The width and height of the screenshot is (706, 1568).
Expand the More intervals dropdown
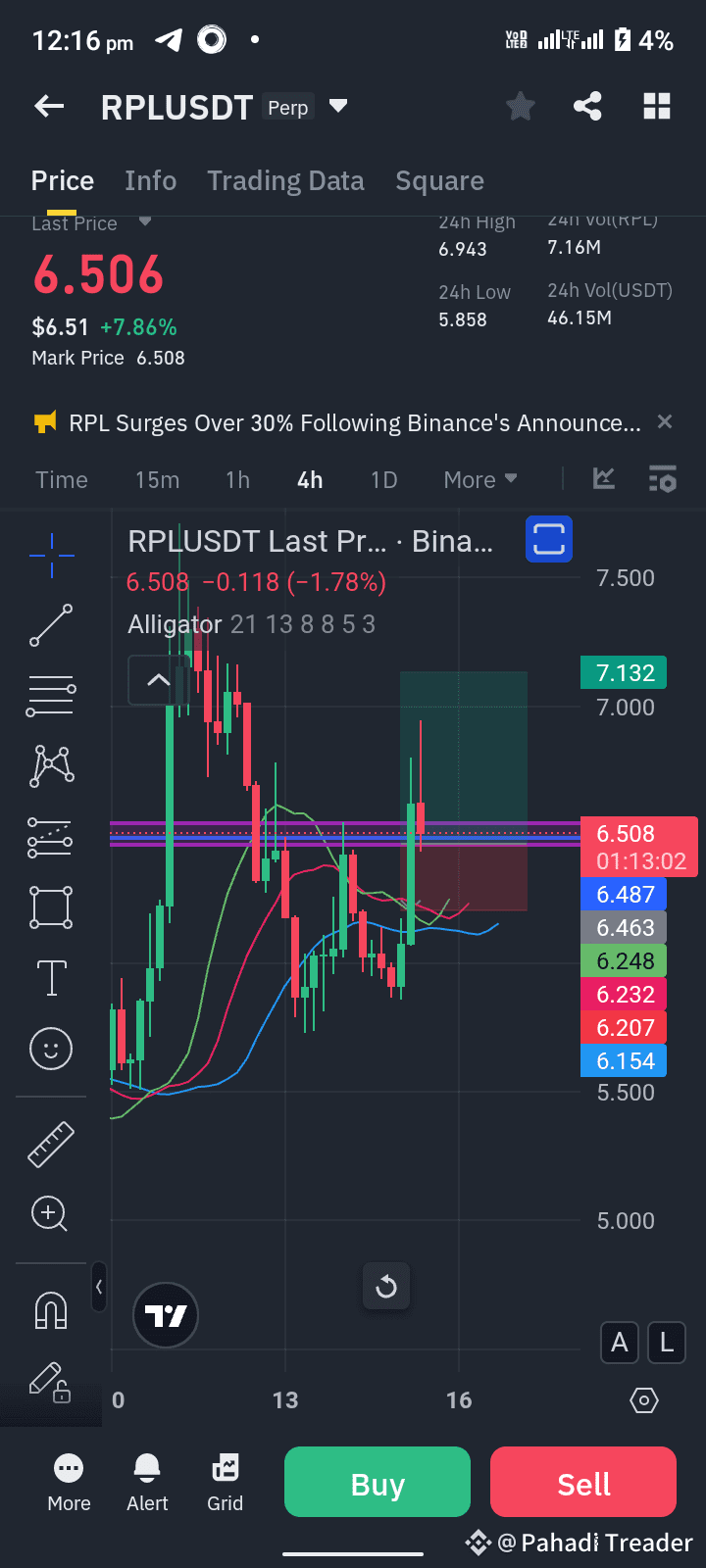[480, 479]
